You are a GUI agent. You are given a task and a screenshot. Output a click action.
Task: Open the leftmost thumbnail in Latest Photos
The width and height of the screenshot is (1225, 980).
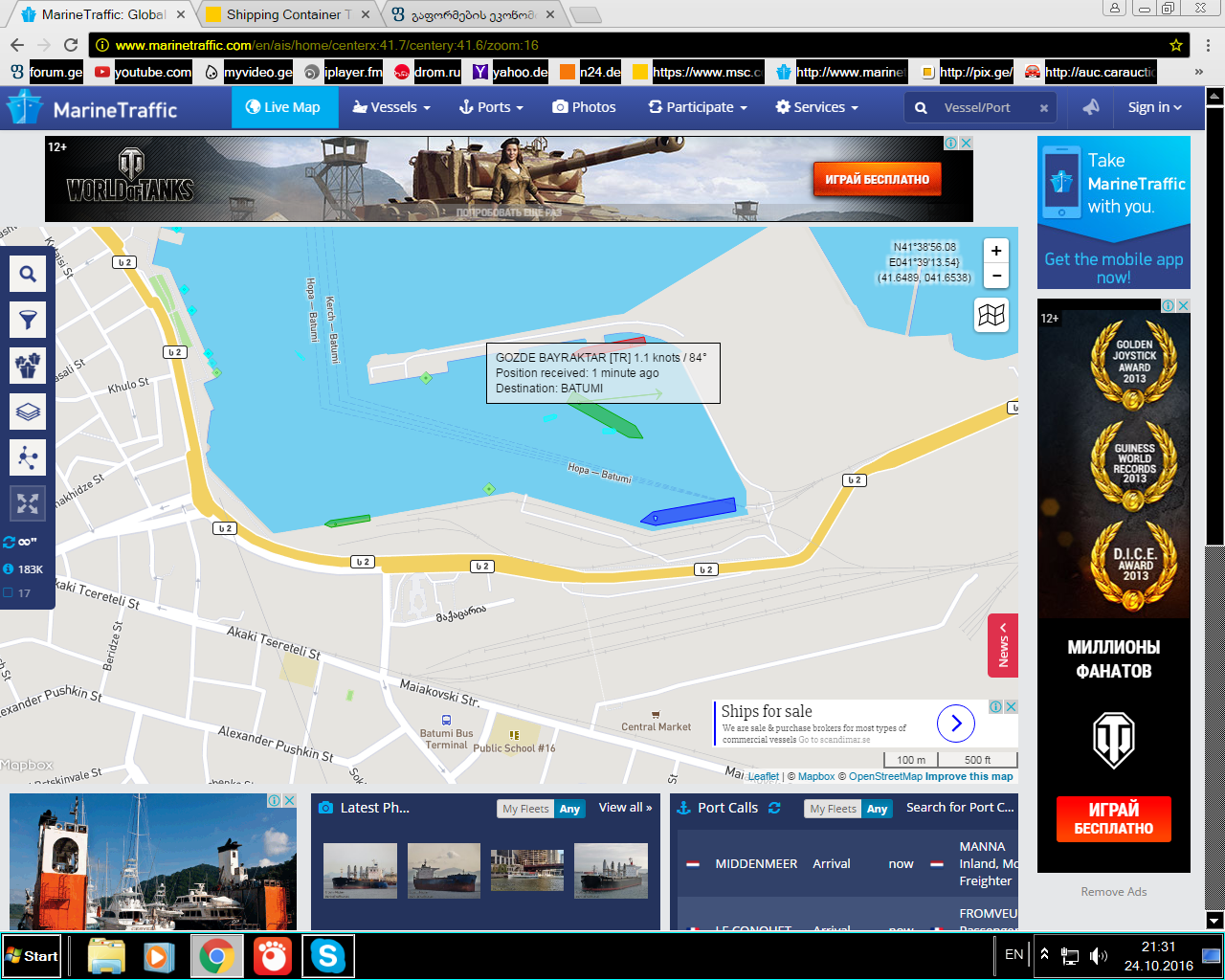(360, 871)
